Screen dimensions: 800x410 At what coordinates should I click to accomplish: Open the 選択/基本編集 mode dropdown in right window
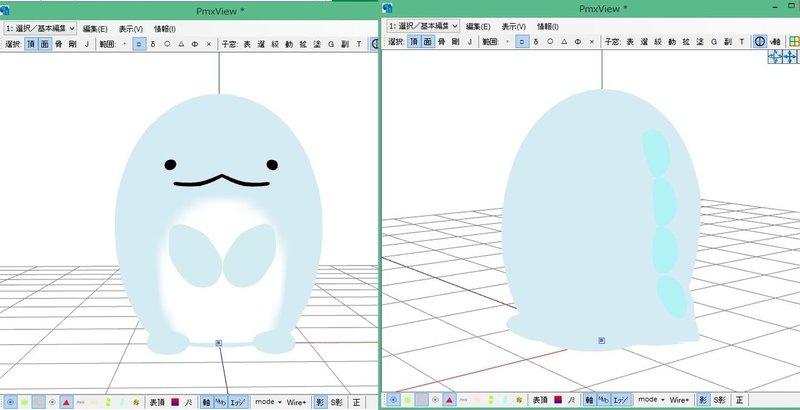click(x=423, y=25)
